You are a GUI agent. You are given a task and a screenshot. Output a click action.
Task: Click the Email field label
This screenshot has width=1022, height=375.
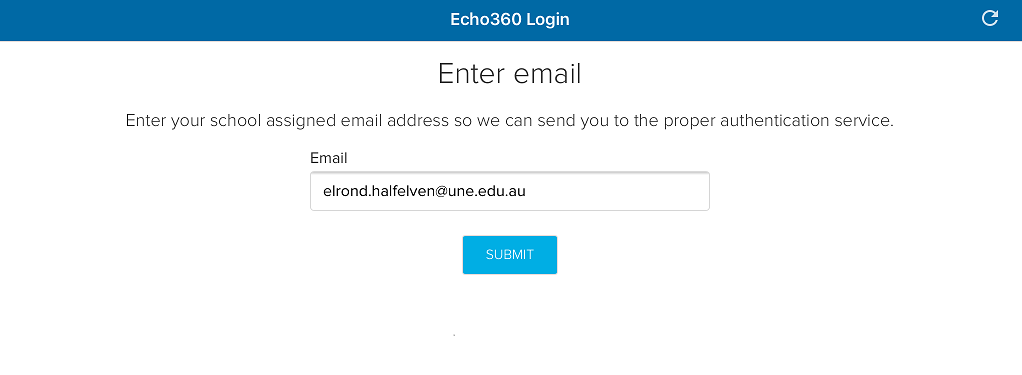point(328,158)
